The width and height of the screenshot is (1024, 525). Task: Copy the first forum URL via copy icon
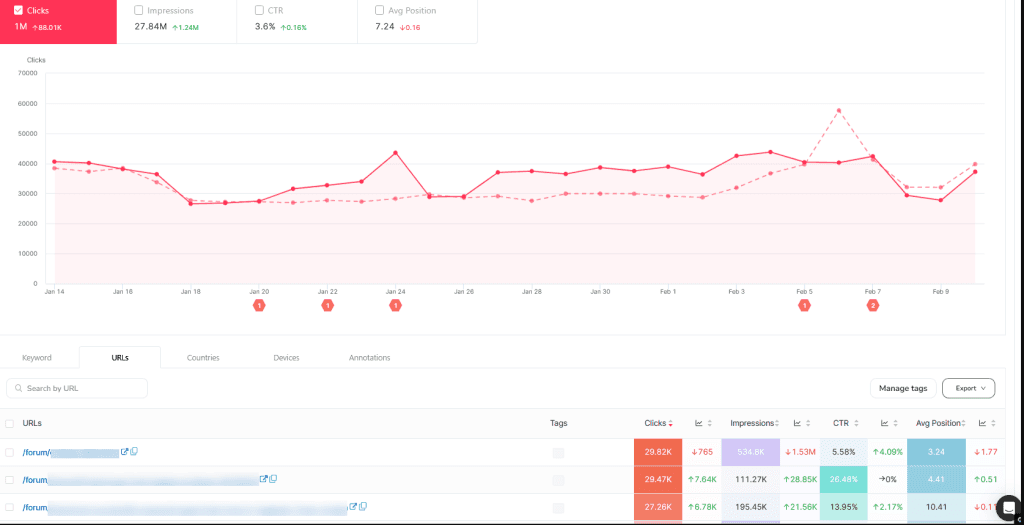tap(134, 451)
